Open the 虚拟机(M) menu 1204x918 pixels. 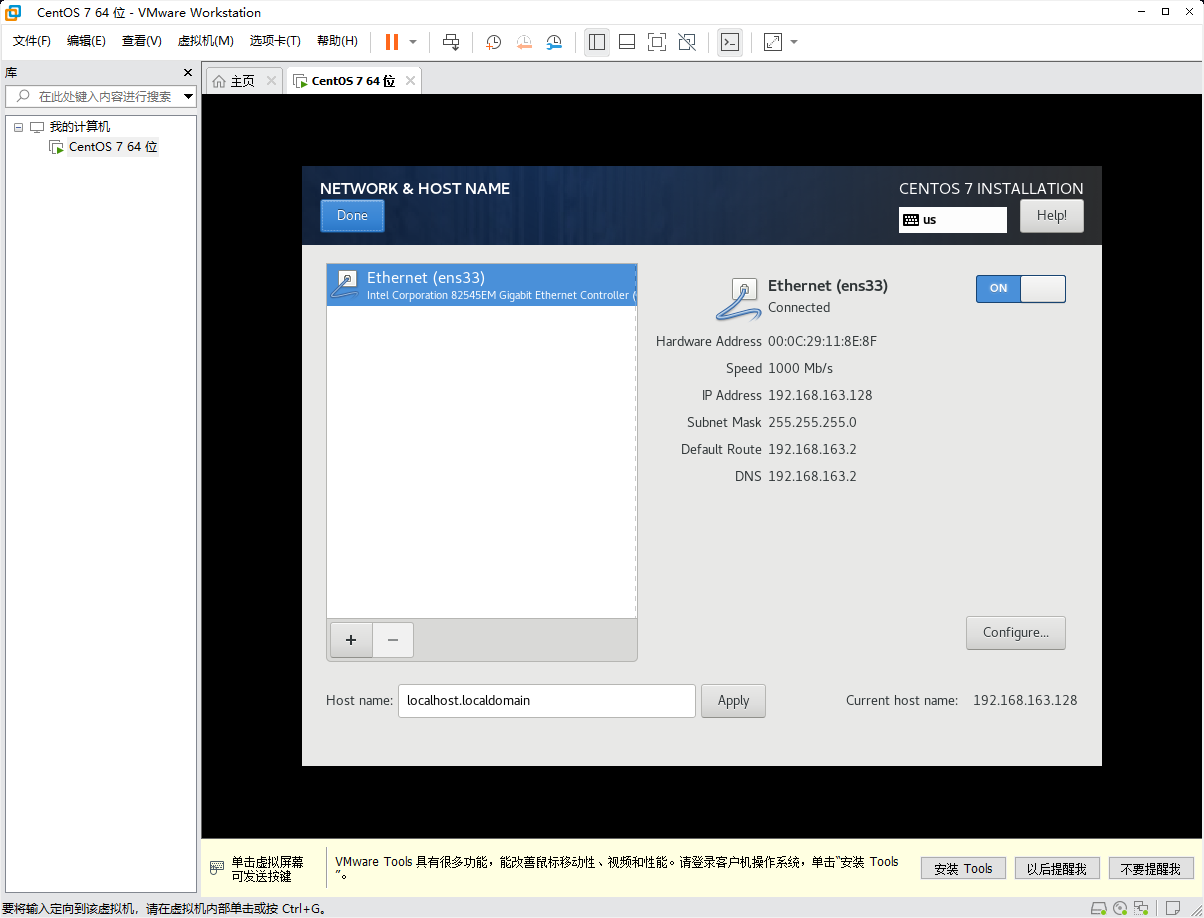point(205,41)
